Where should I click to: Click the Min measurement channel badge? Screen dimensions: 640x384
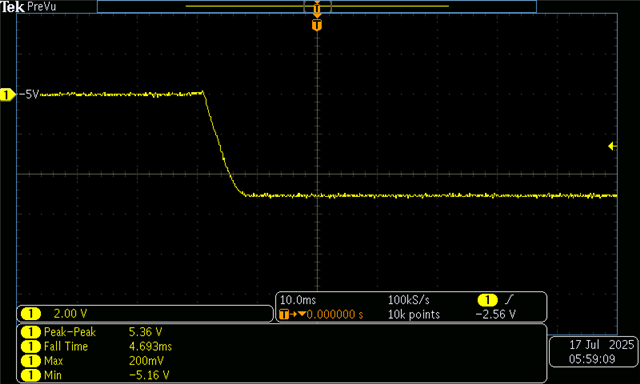[x=31, y=375]
